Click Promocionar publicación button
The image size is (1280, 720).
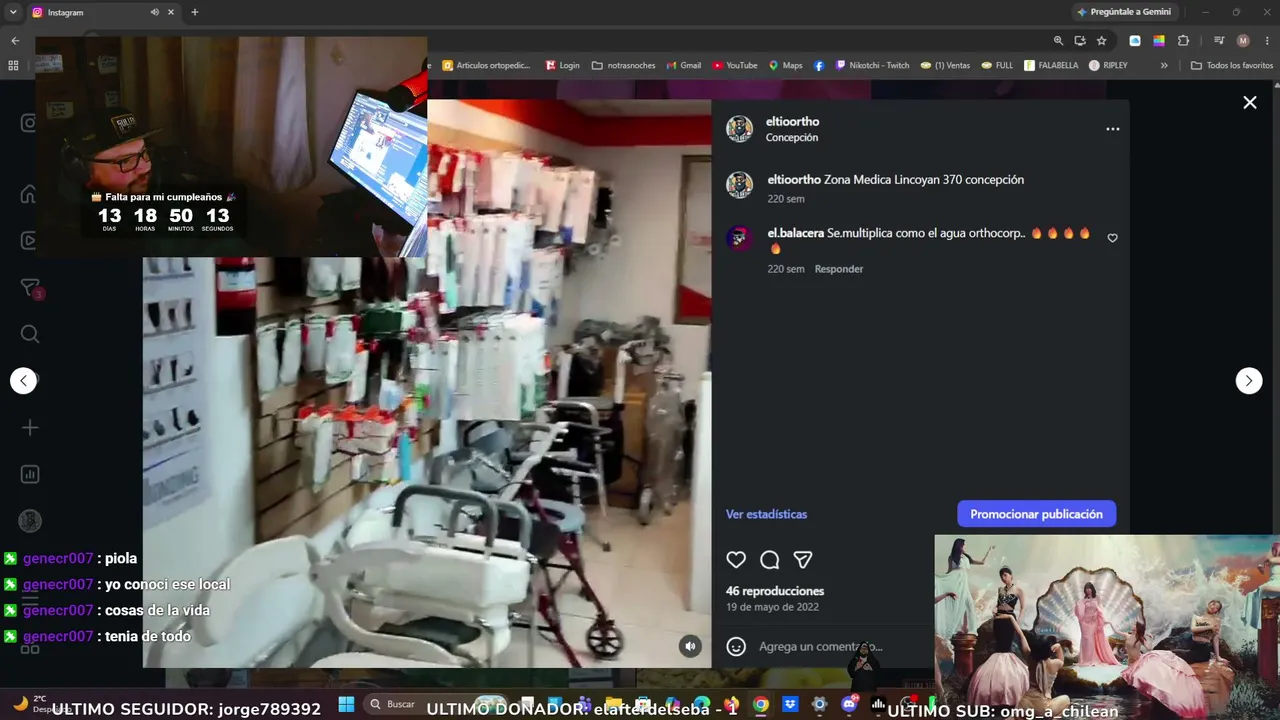(1036, 514)
